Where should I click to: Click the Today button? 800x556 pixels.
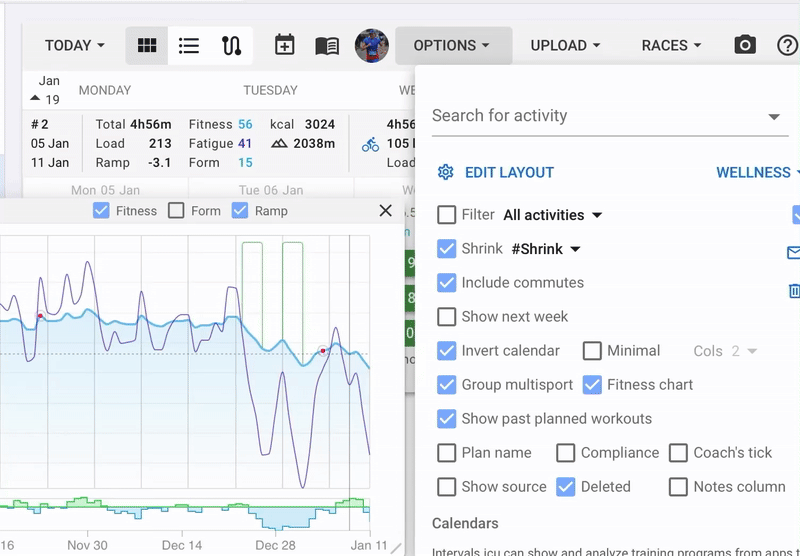point(75,45)
